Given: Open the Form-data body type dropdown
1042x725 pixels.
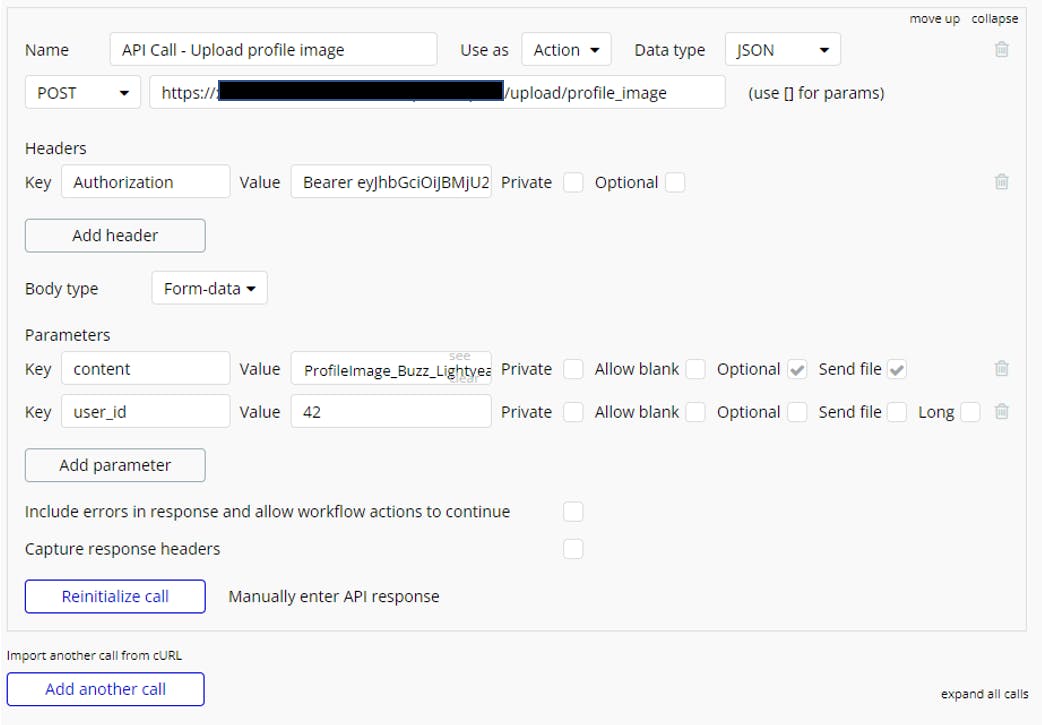Looking at the screenshot, I should [209, 289].
